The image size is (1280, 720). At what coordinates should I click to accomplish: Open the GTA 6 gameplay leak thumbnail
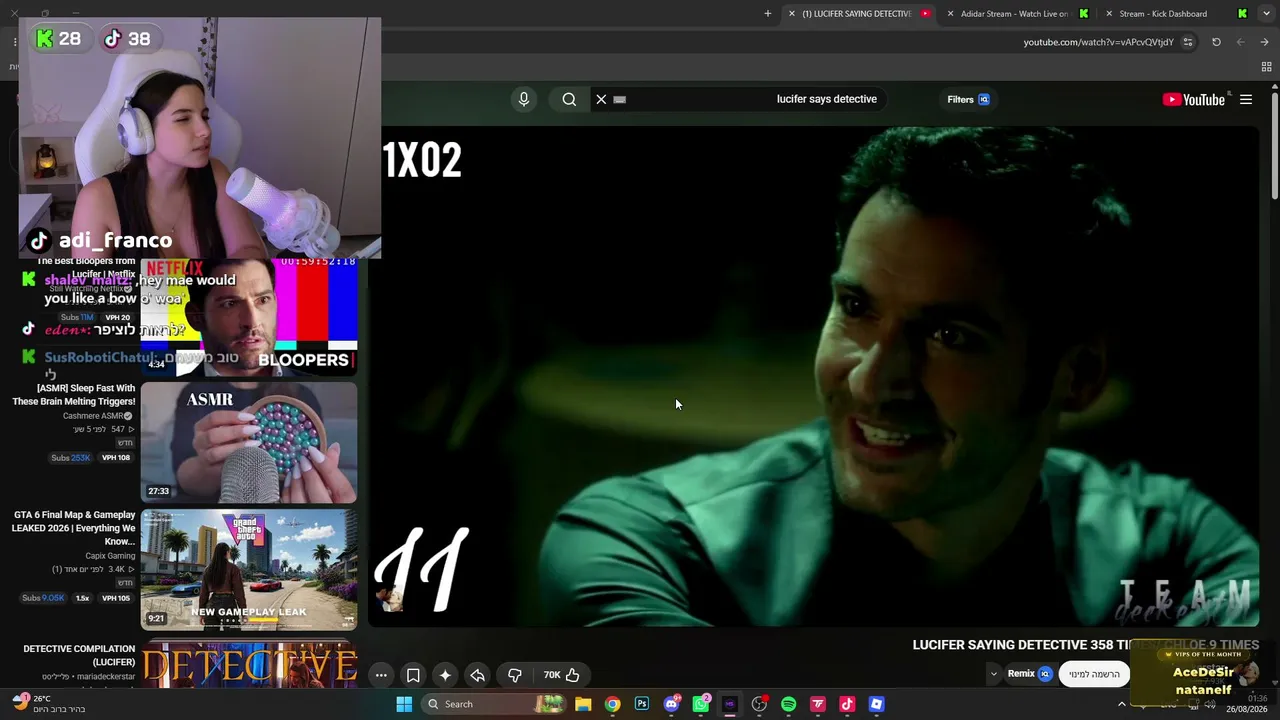tap(249, 569)
